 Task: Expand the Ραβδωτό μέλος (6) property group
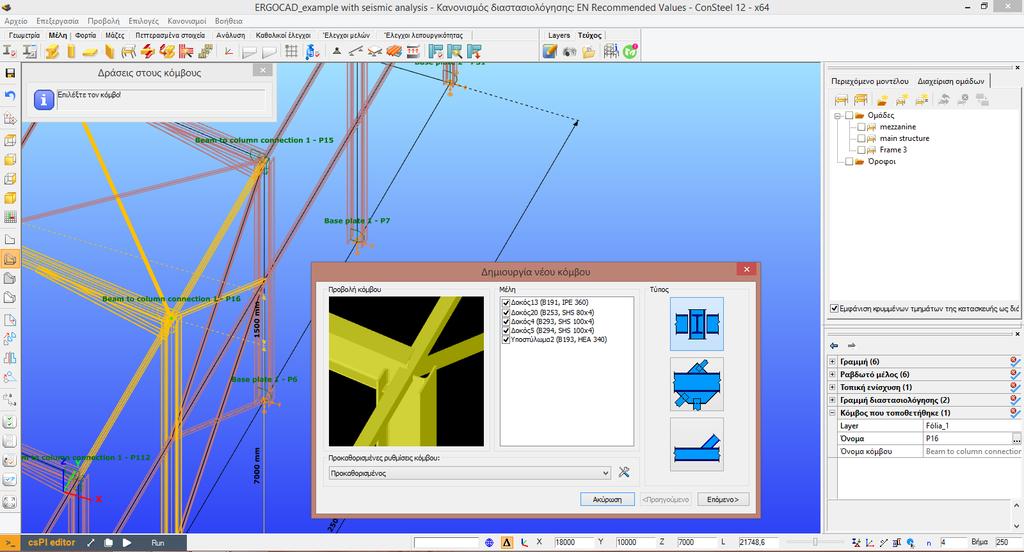tap(832, 374)
